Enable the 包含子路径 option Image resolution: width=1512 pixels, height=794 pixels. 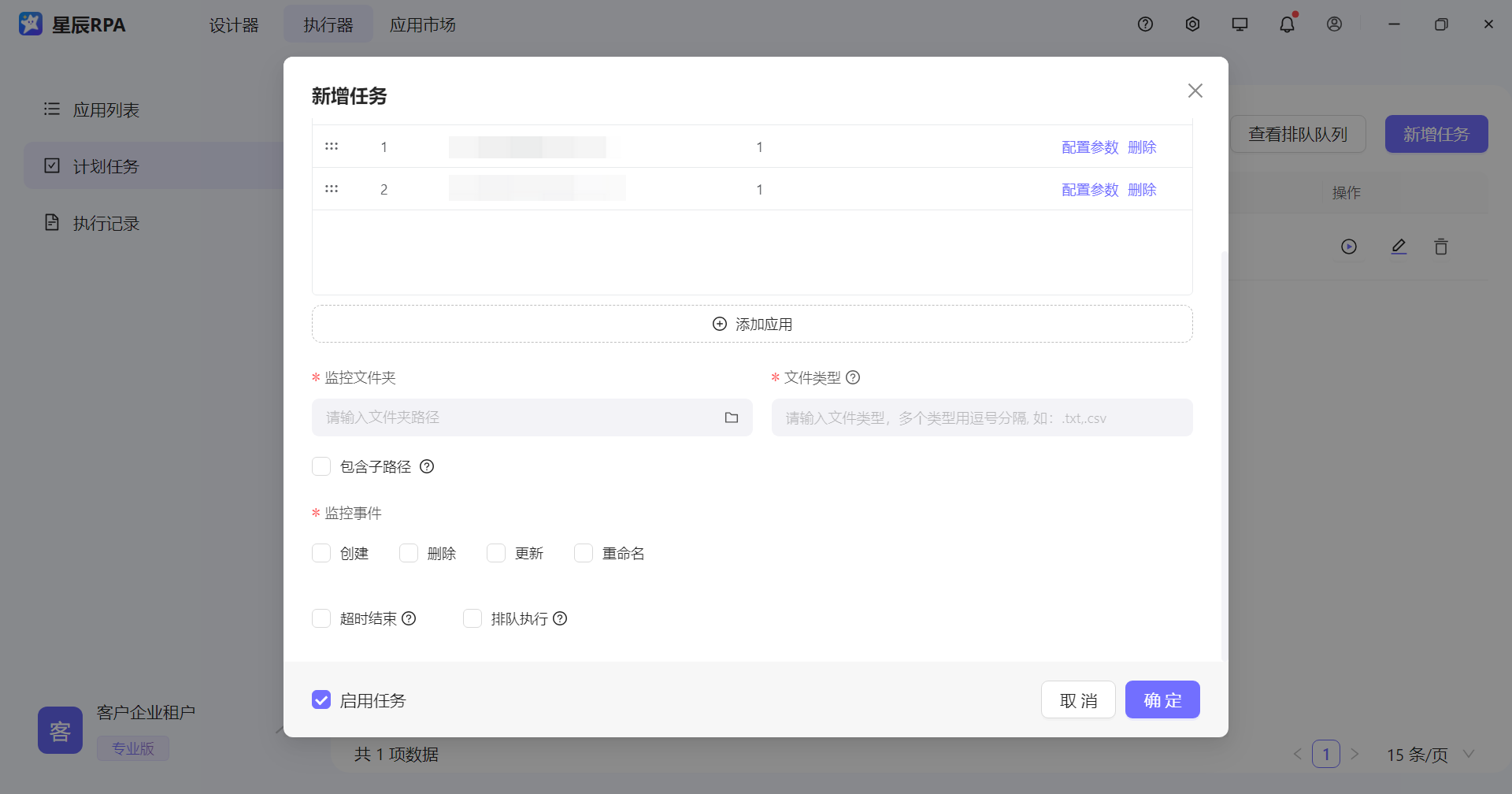tap(321, 466)
